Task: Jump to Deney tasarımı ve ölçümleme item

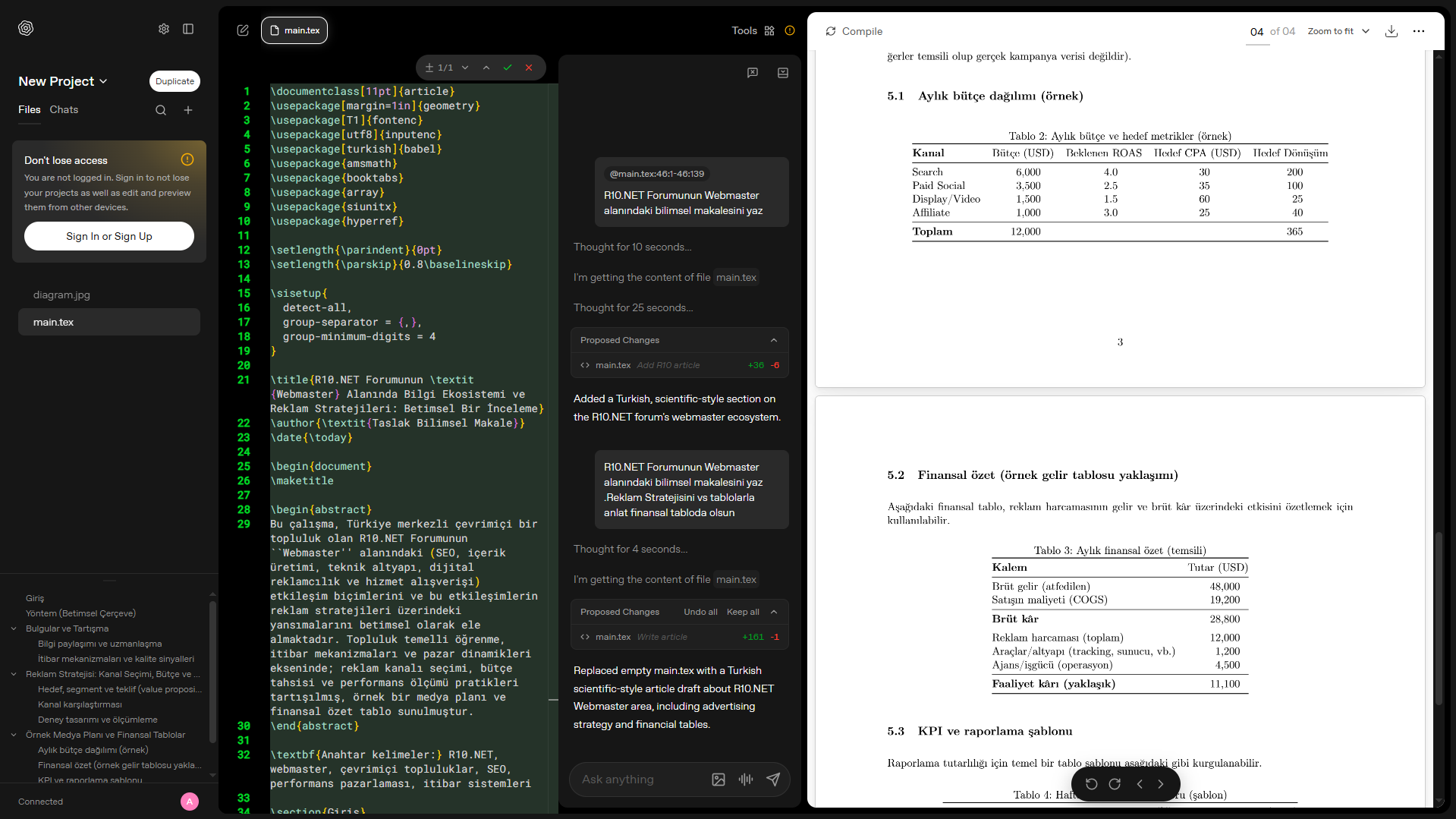Action: 98,720
